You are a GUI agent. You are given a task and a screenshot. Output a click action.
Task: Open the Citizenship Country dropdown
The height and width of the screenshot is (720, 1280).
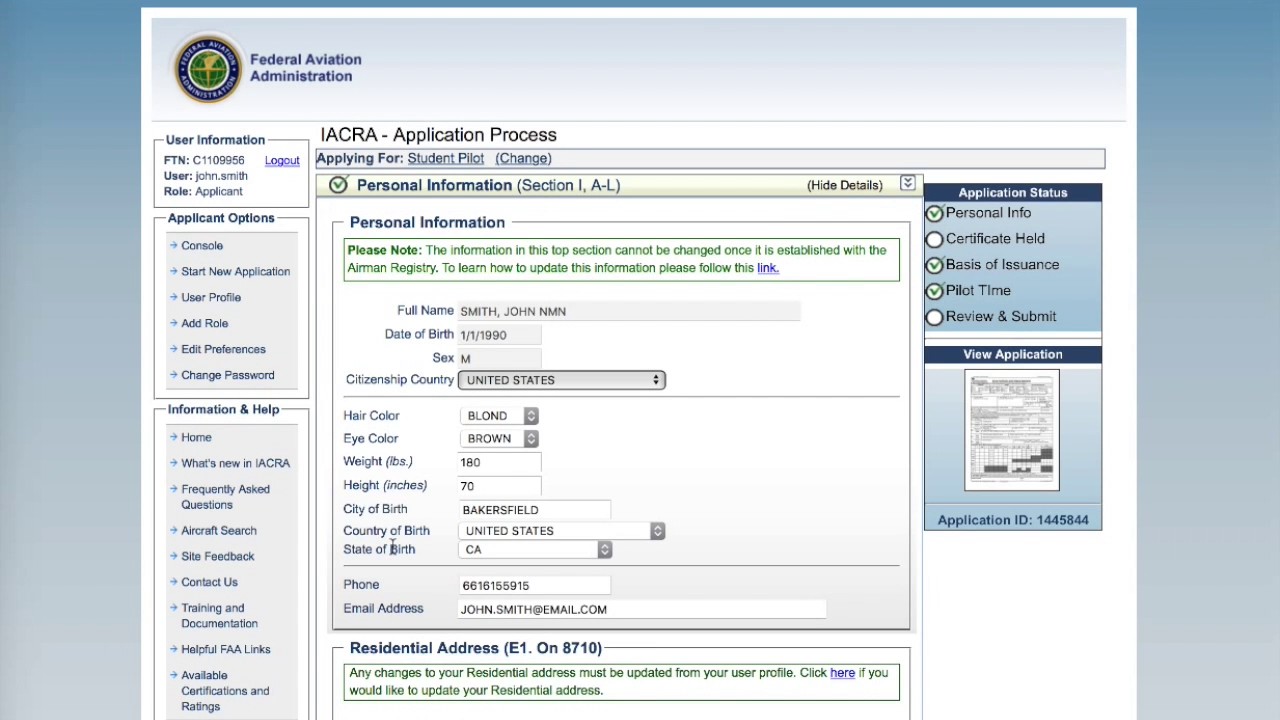pyautogui.click(x=562, y=380)
